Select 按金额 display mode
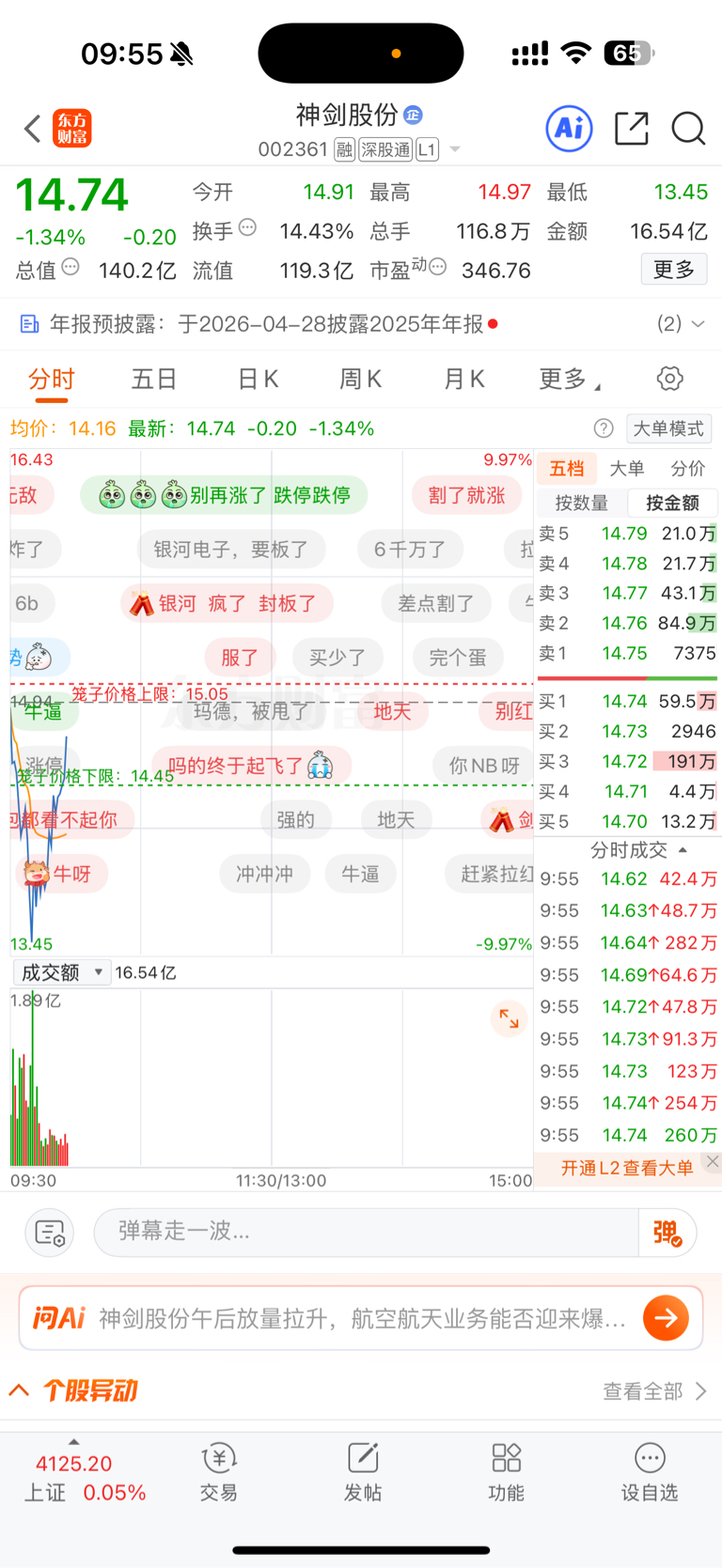The image size is (722, 1568). pyautogui.click(x=672, y=503)
